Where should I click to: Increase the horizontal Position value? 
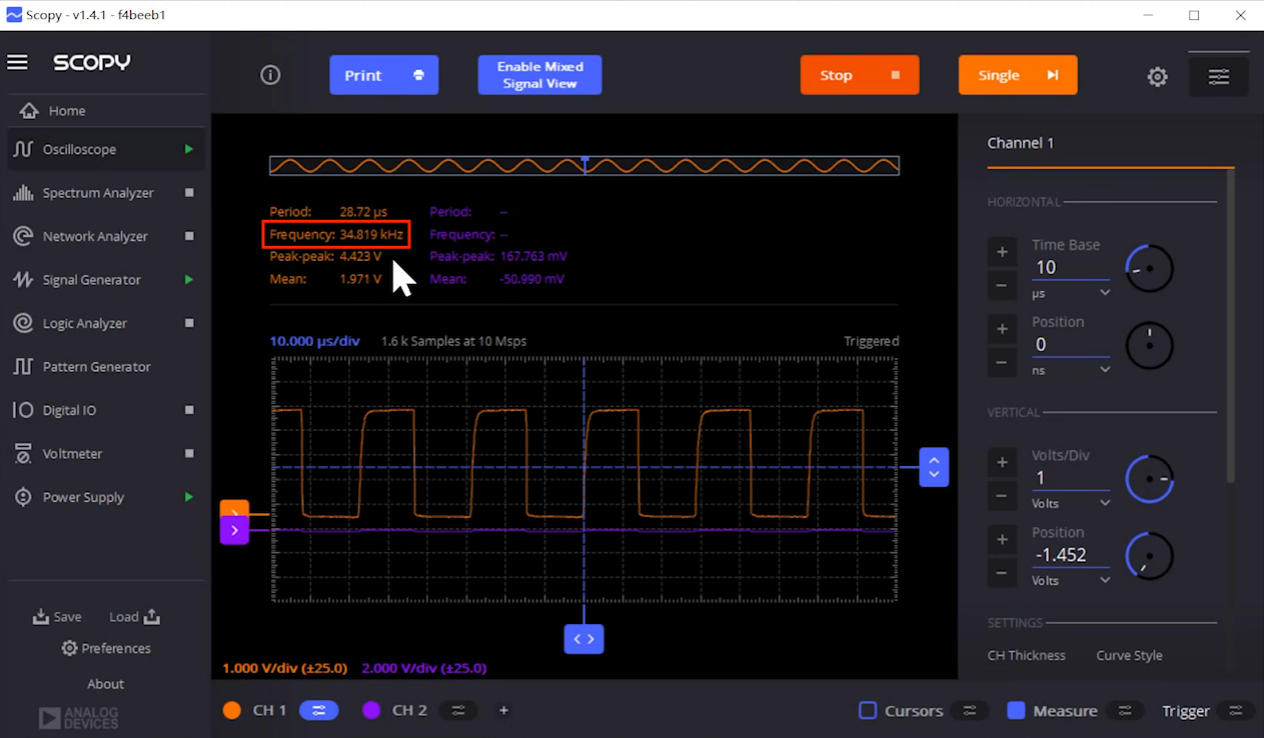coord(1002,329)
